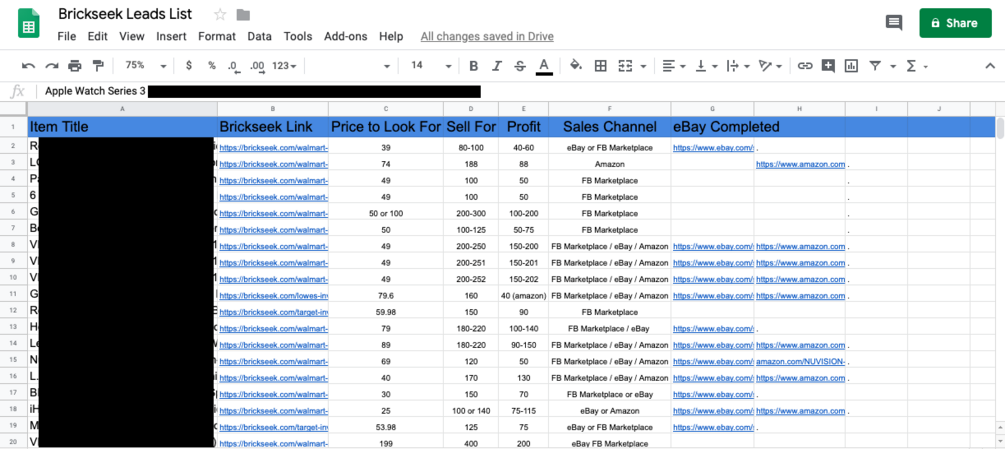This screenshot has height=449, width=1005.
Task: Click the merge cells icon
Action: tap(625, 65)
